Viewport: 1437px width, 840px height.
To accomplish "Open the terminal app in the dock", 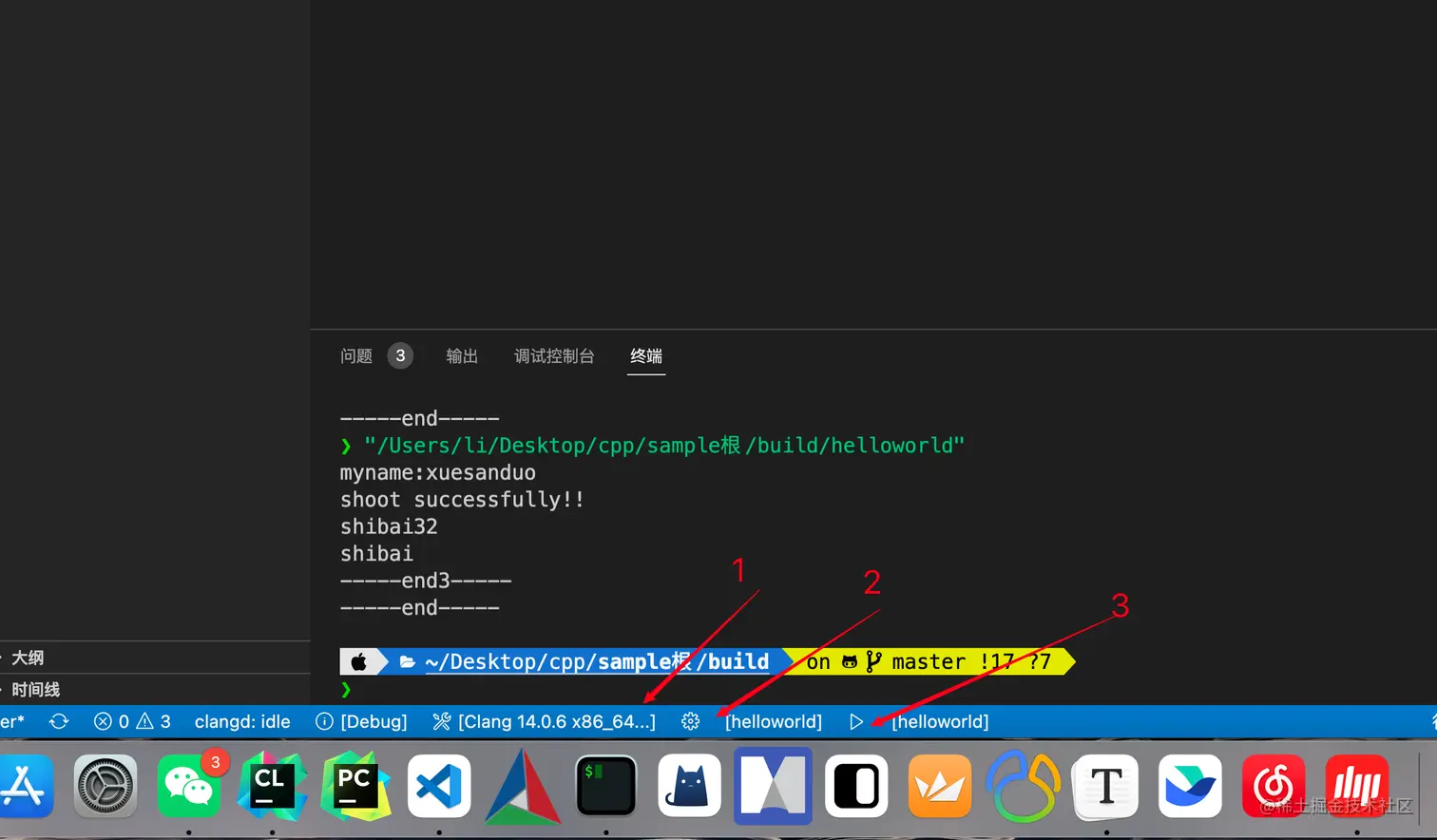I will [605, 786].
